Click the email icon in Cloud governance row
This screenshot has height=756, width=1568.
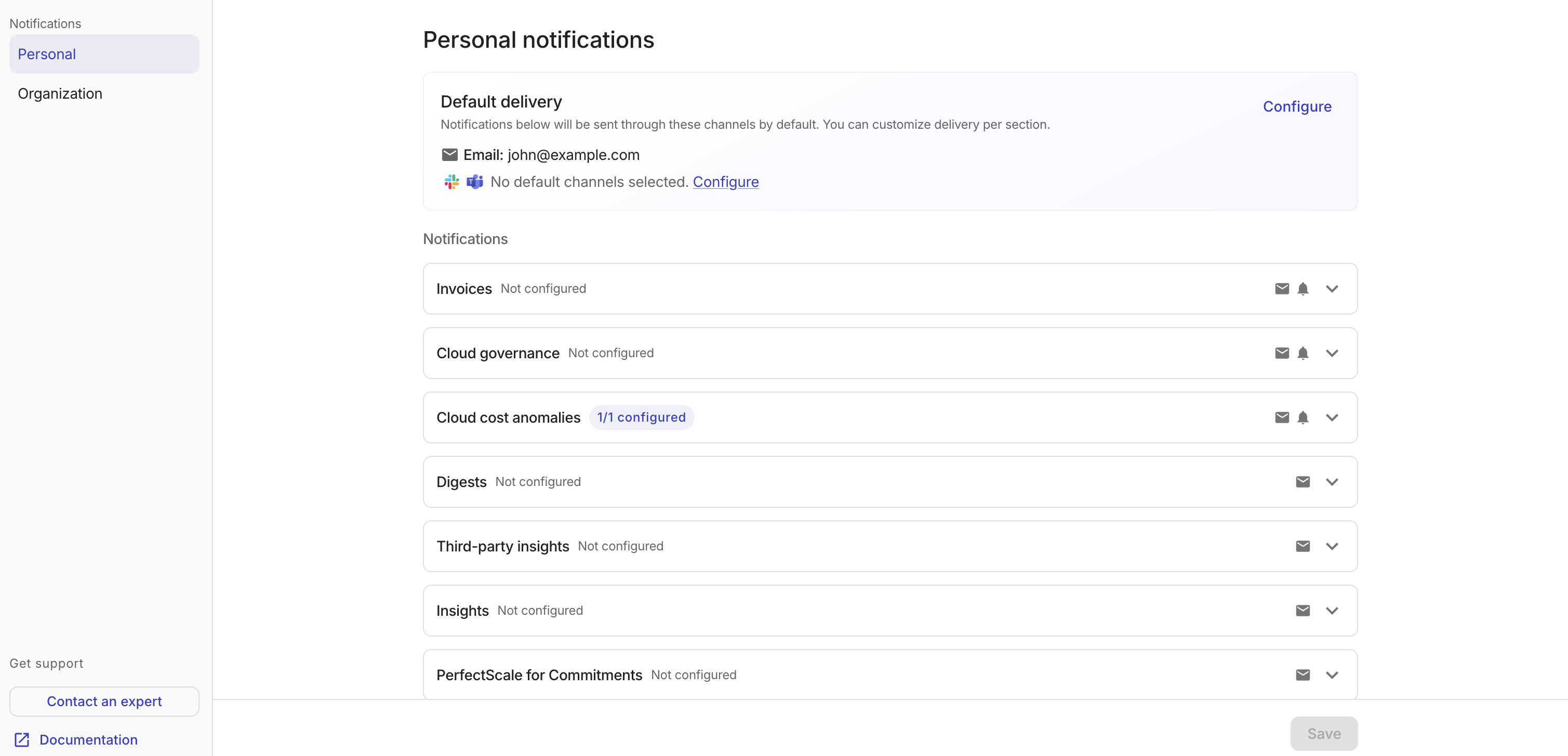coord(1282,353)
